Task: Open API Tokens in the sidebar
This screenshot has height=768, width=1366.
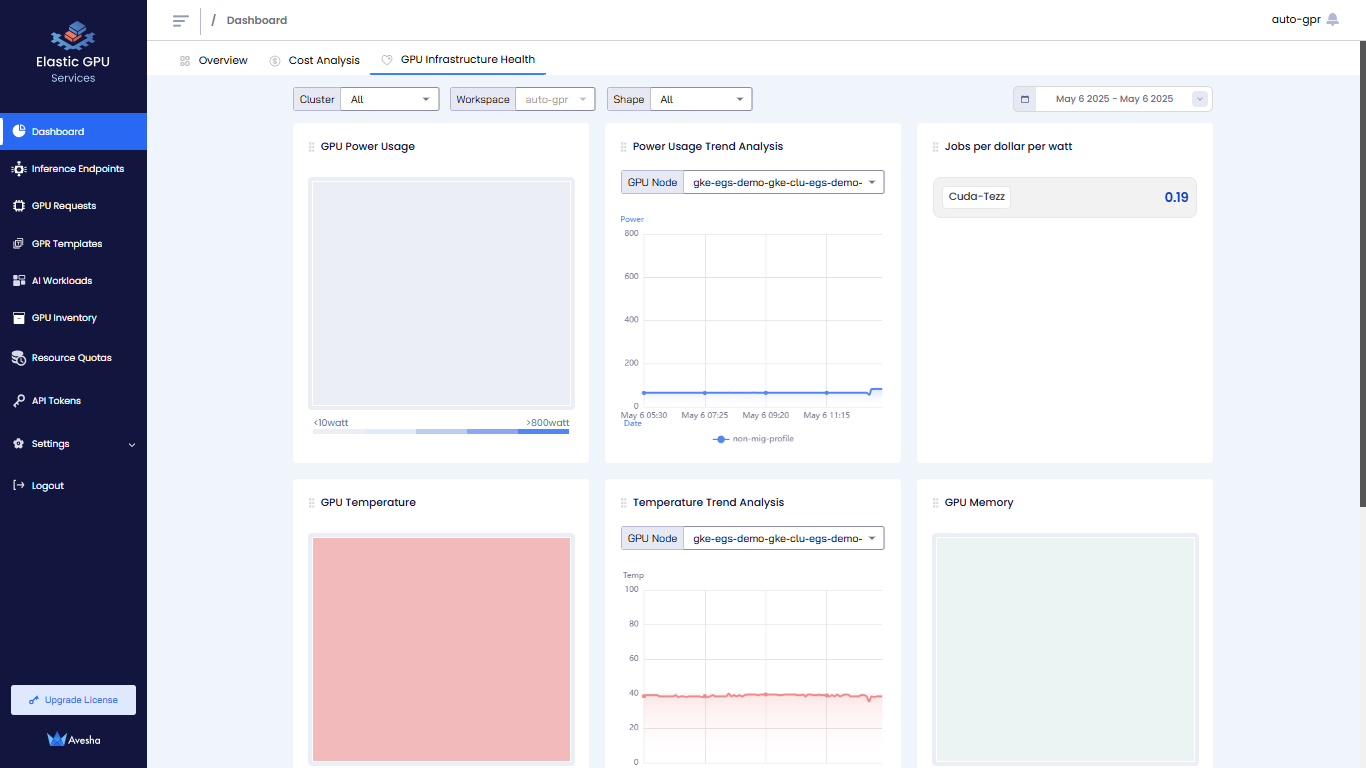Action: (73, 401)
